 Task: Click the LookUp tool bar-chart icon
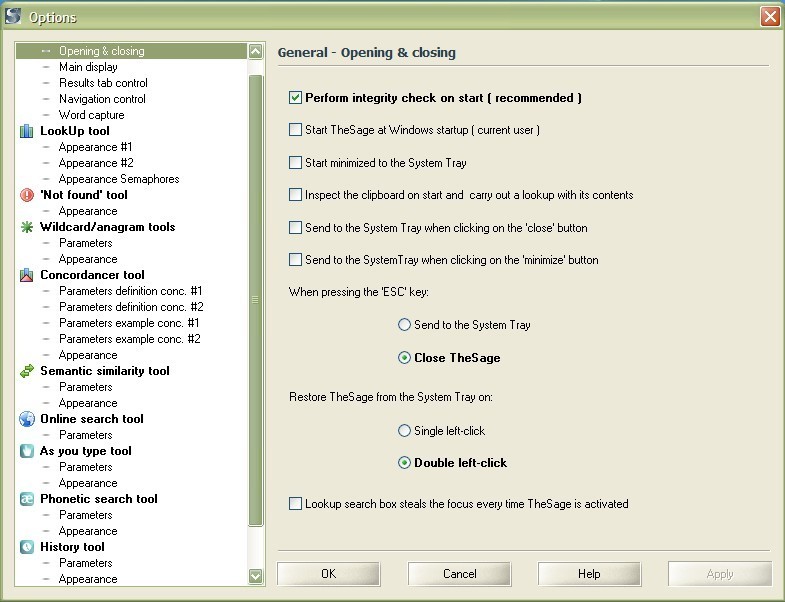[x=27, y=131]
